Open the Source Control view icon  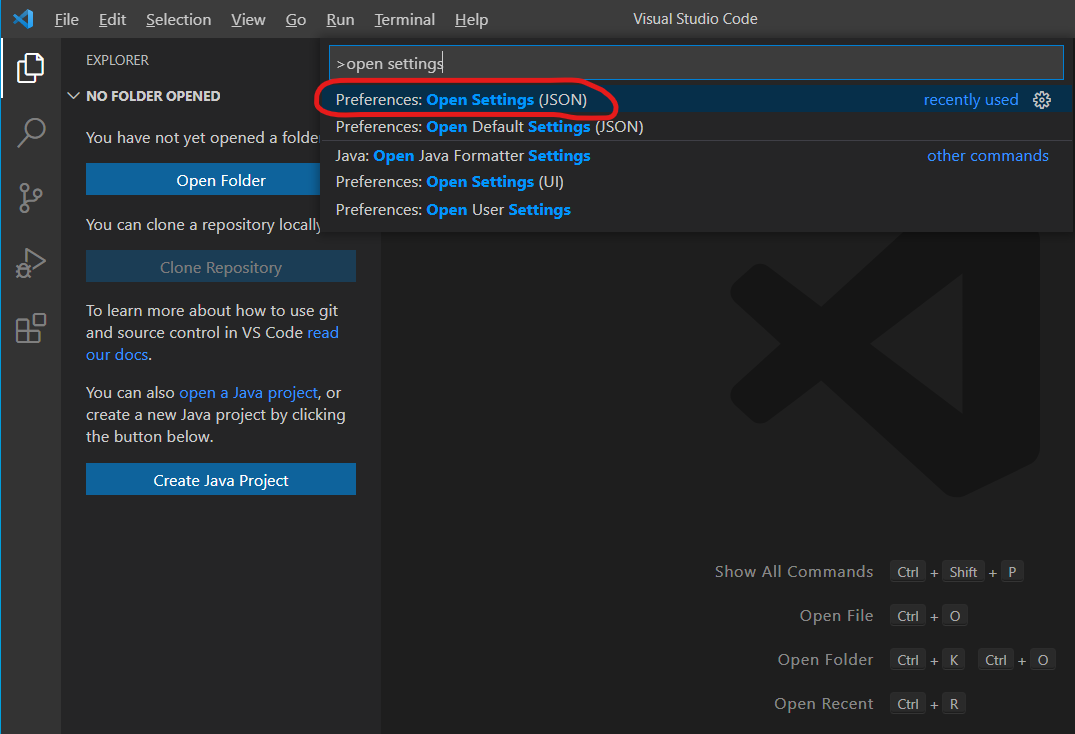[x=31, y=198]
